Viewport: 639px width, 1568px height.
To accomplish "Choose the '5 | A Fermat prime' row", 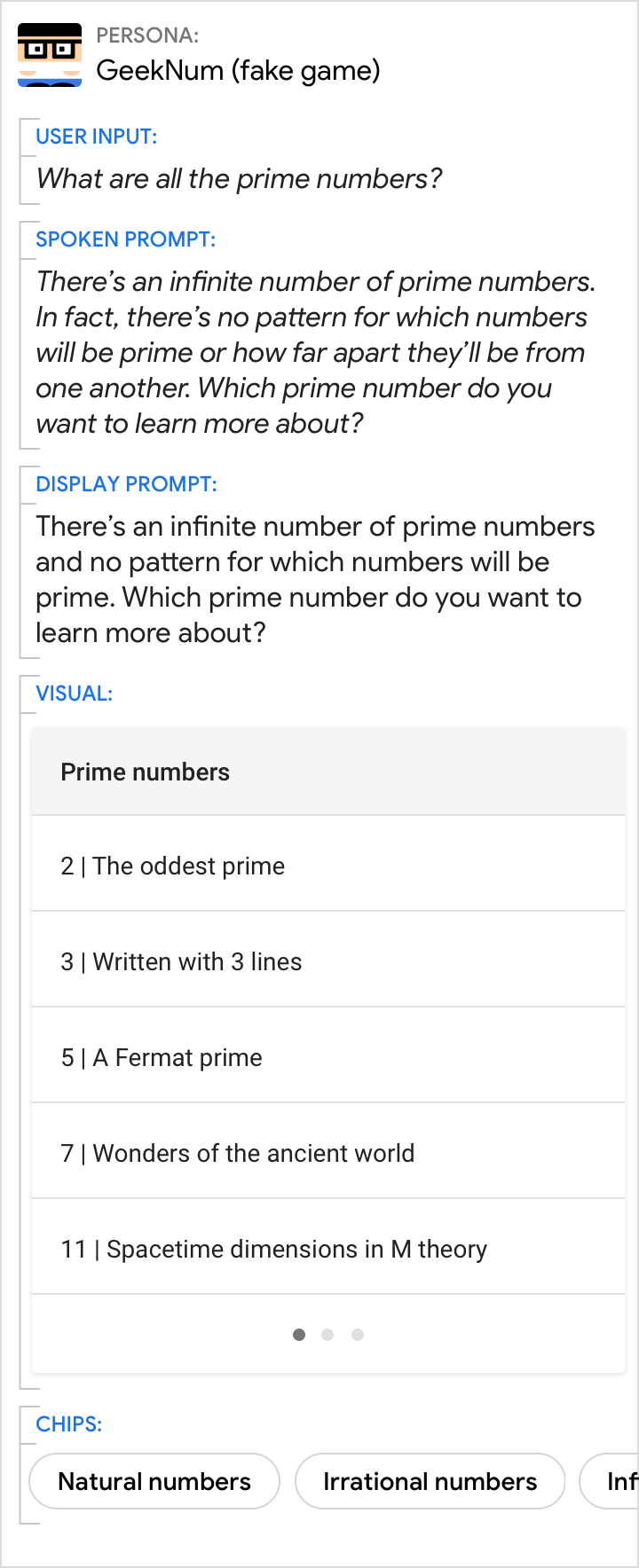I will tap(328, 1057).
